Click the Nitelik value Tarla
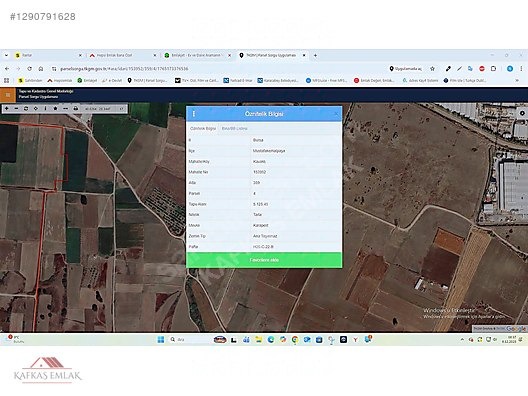Image resolution: width=528 pixels, height=396 pixels. point(257,214)
